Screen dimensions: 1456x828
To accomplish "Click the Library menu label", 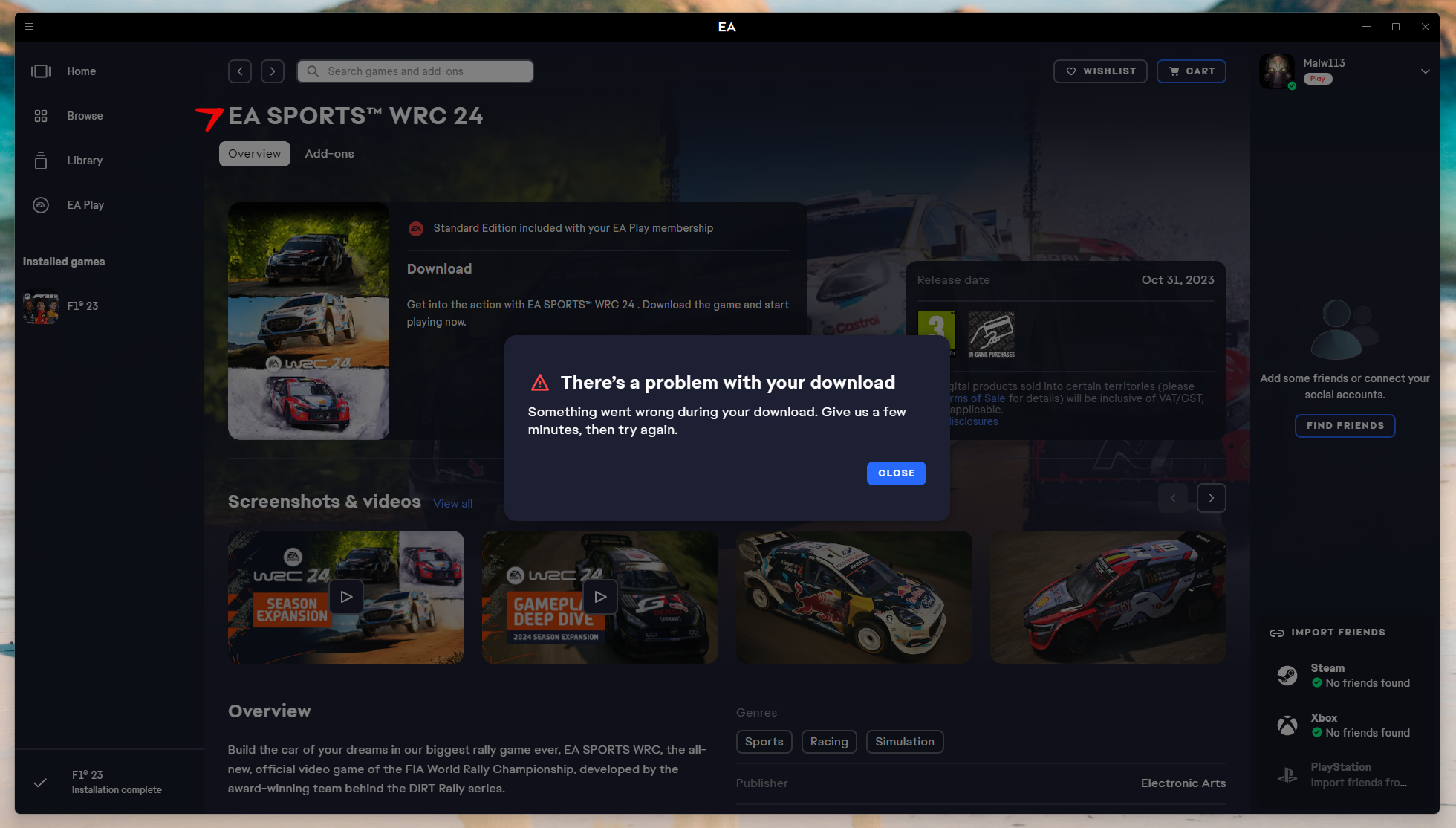I will (x=85, y=161).
